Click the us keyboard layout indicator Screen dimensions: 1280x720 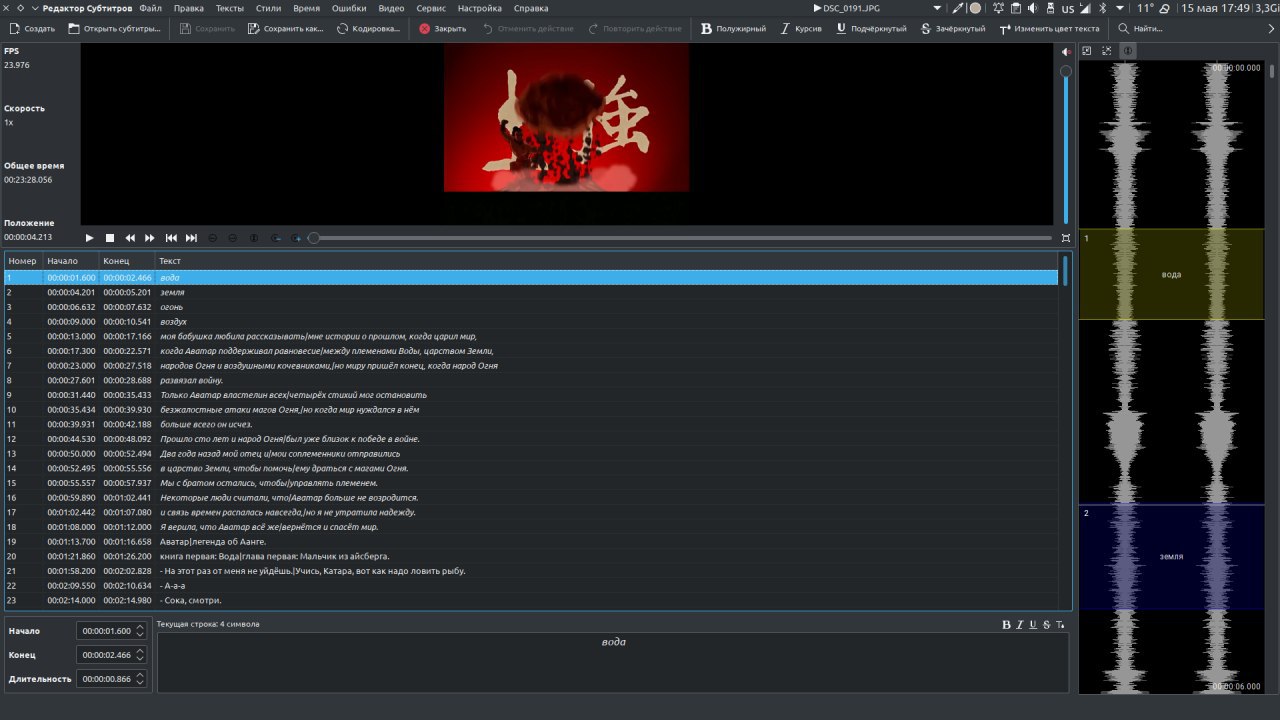1068,8
